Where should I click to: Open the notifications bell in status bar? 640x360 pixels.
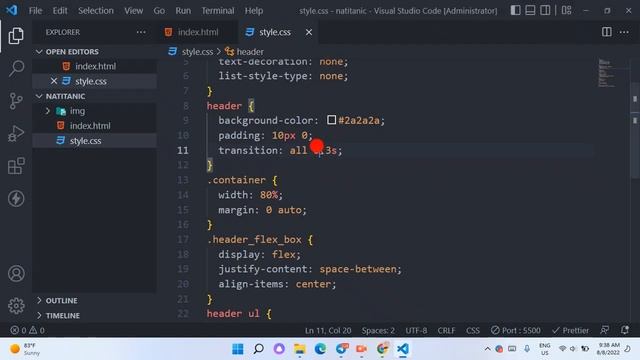coord(624,330)
